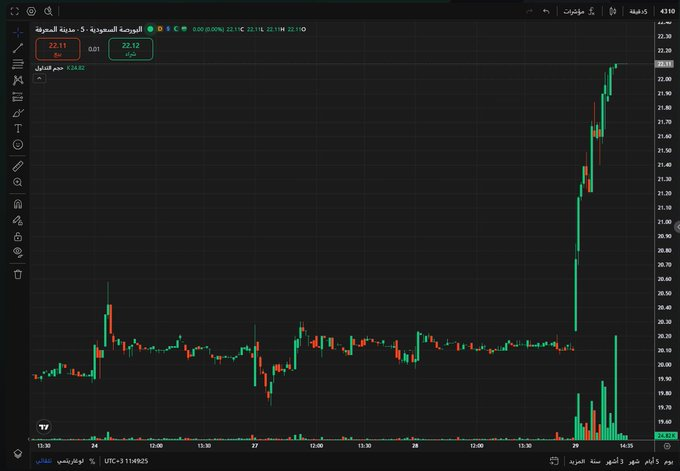Click the green market status dot
The width and height of the screenshot is (680, 471).
pyautogui.click(x=150, y=29)
